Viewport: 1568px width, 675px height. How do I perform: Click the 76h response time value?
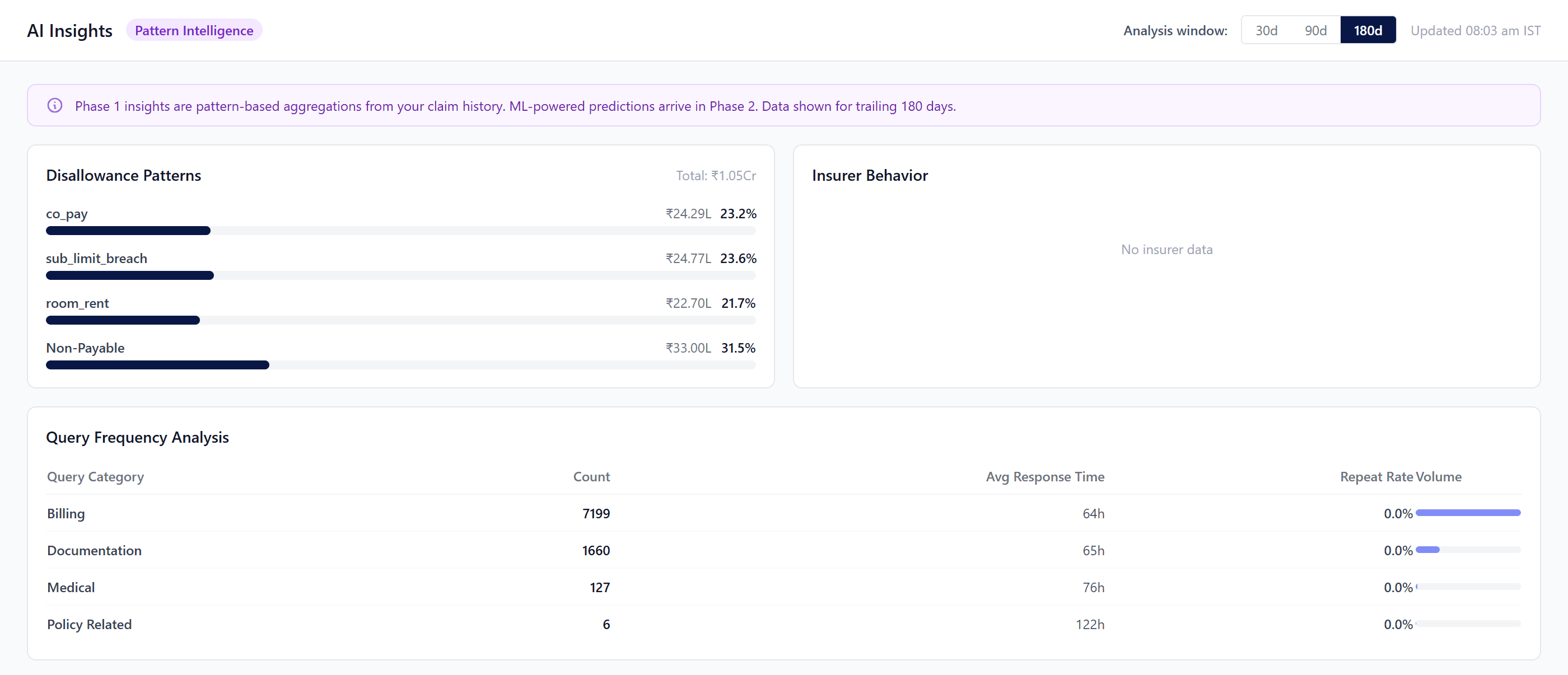(1093, 588)
